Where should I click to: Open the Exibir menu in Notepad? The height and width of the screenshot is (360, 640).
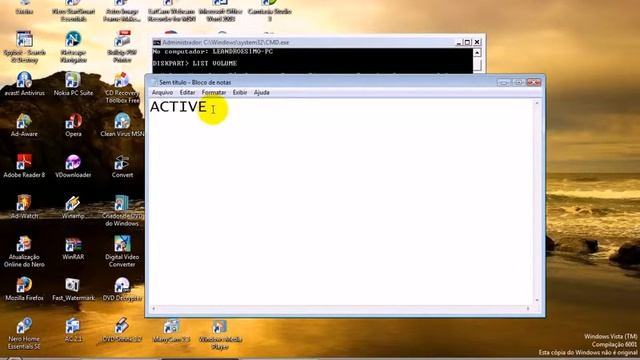click(240, 93)
